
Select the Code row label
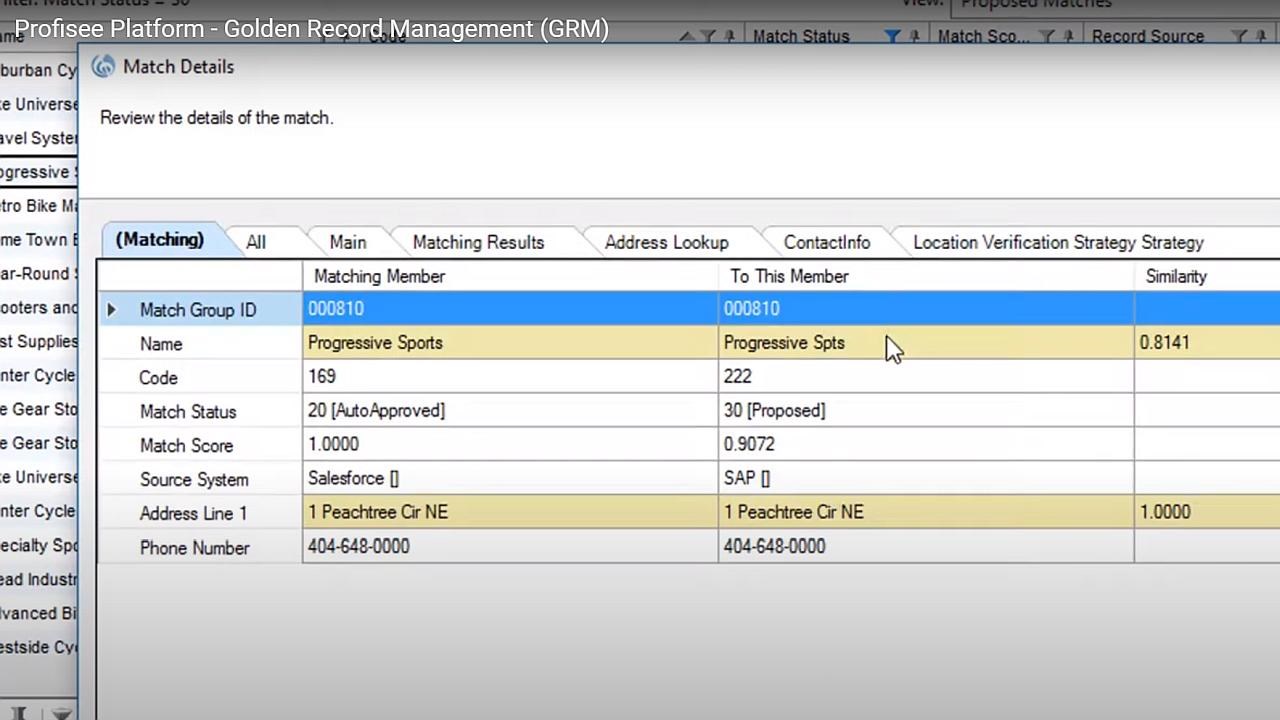(158, 378)
